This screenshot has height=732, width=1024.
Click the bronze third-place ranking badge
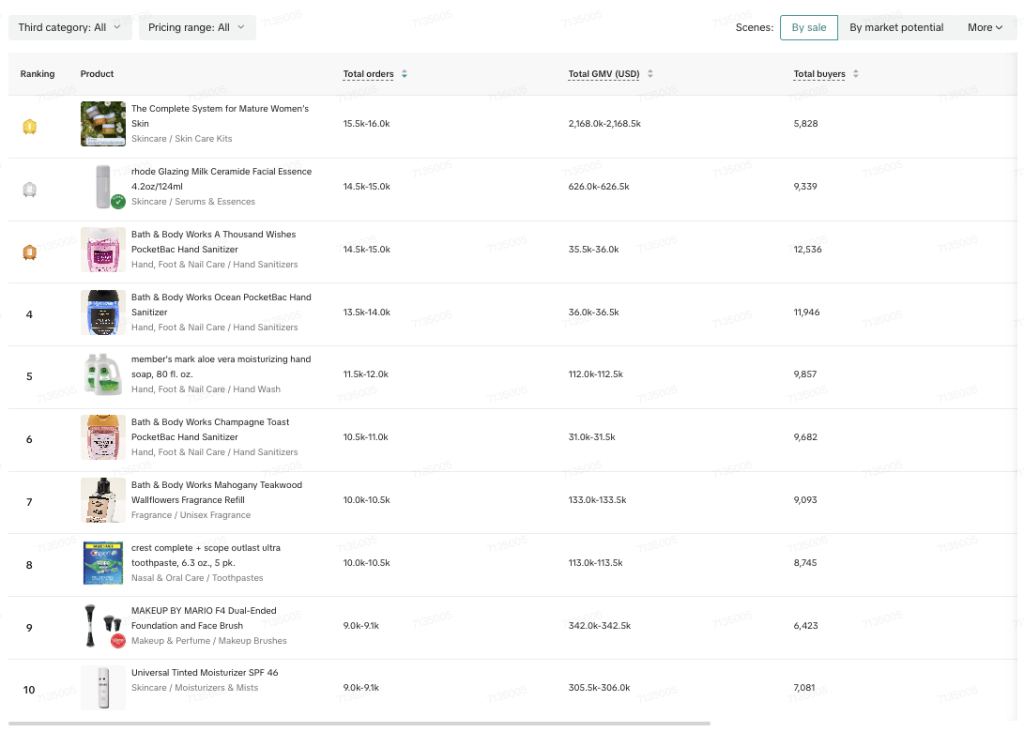29,252
